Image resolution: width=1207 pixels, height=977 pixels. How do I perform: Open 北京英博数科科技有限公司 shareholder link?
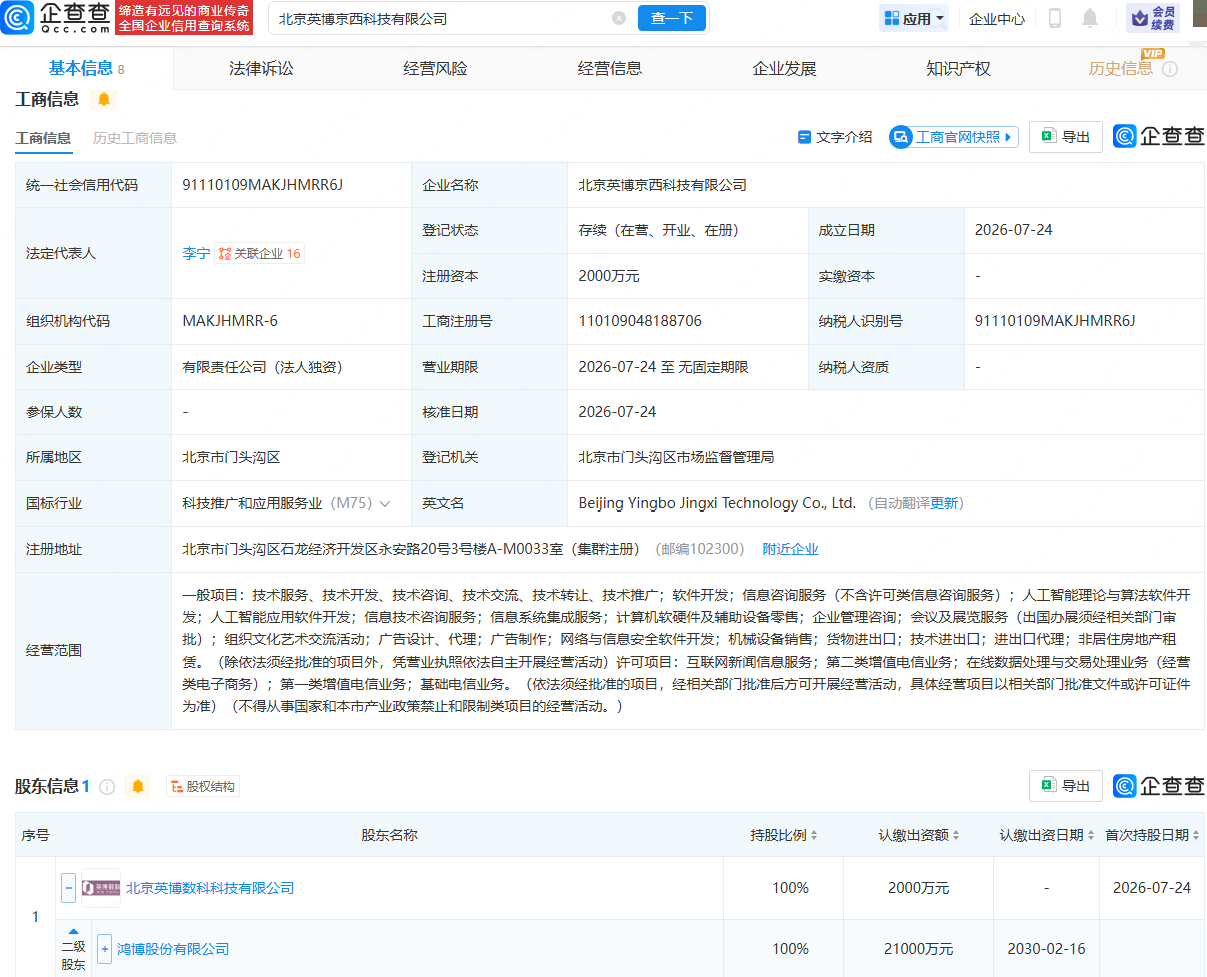[x=210, y=888]
